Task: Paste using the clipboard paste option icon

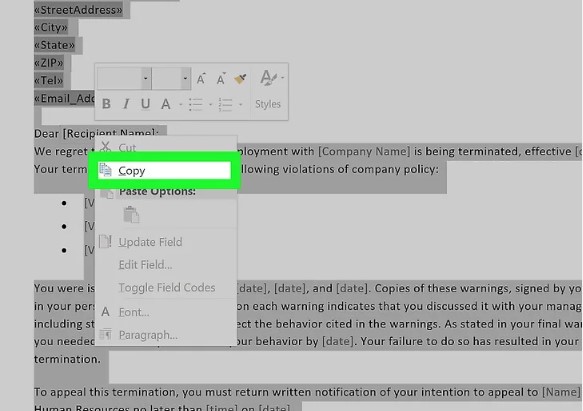Action: [x=131, y=215]
